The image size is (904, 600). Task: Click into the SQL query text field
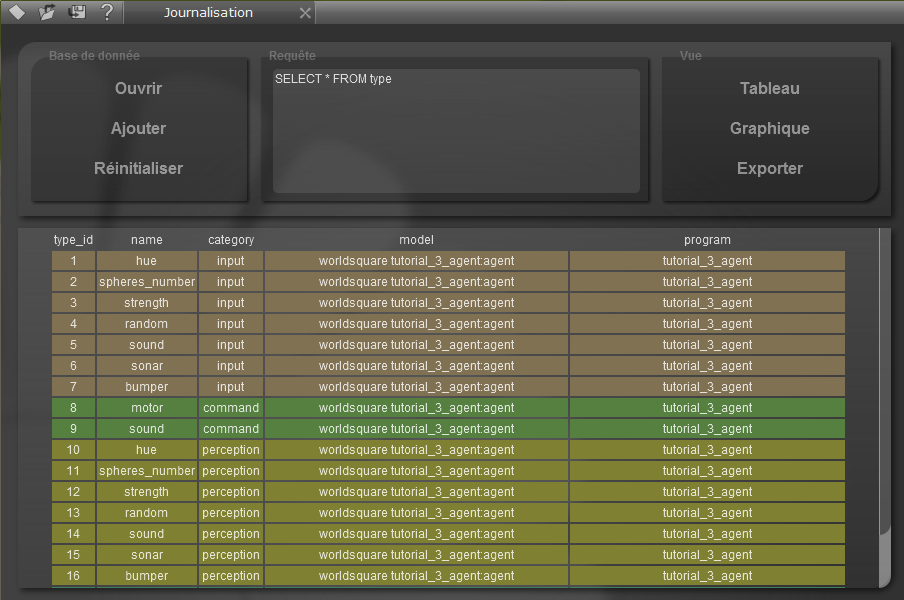point(456,131)
